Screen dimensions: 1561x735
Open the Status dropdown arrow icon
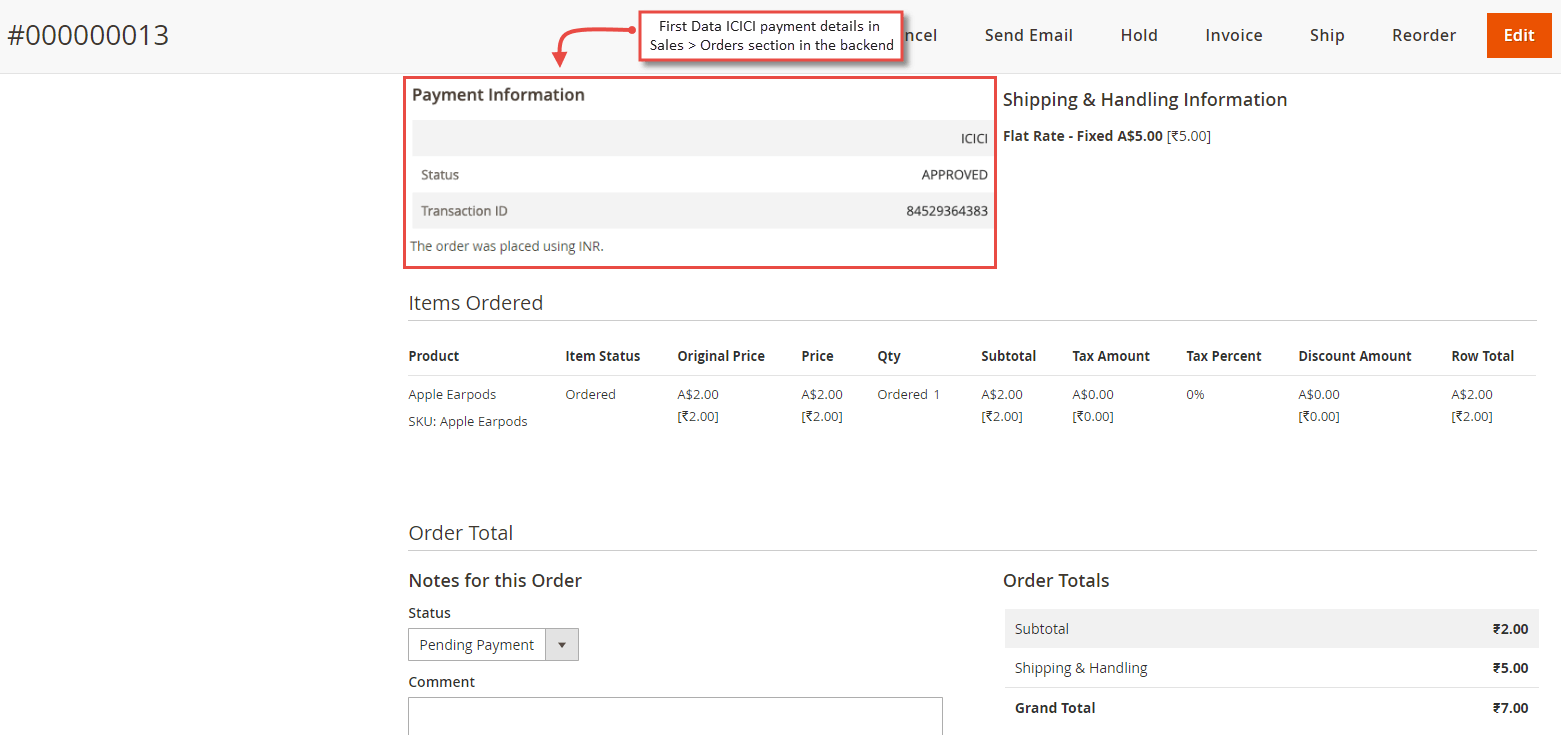[x=561, y=644]
